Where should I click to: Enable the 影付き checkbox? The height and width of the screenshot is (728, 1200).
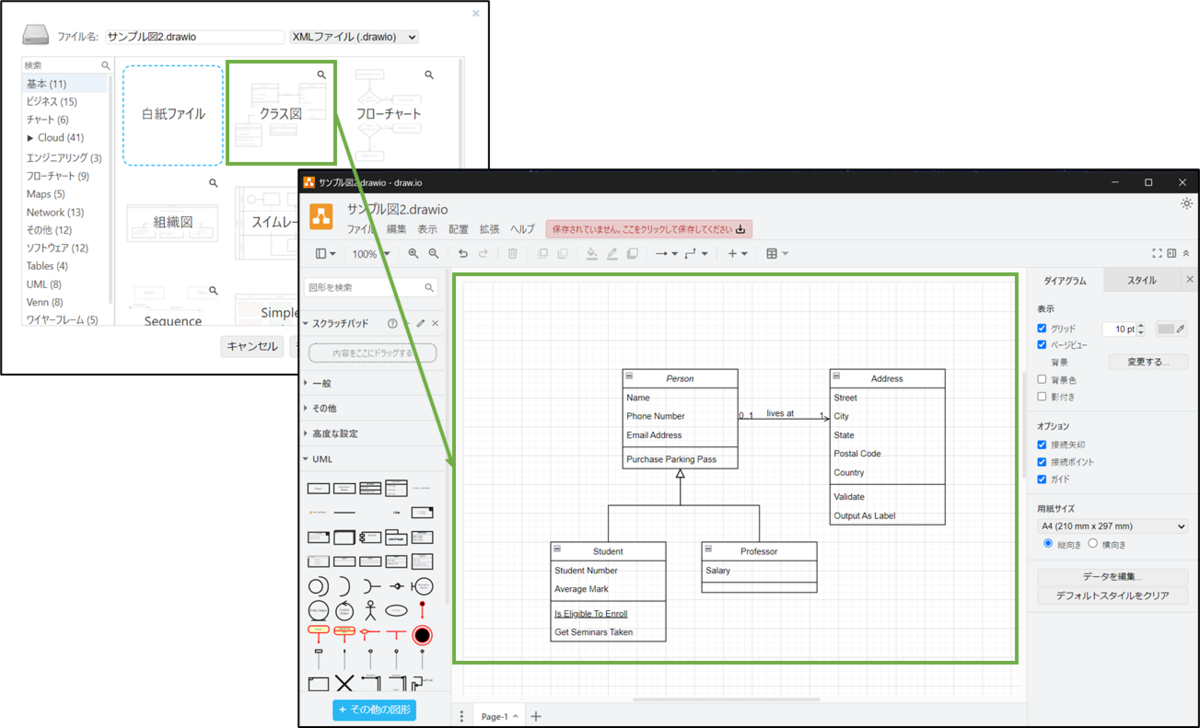[1042, 397]
